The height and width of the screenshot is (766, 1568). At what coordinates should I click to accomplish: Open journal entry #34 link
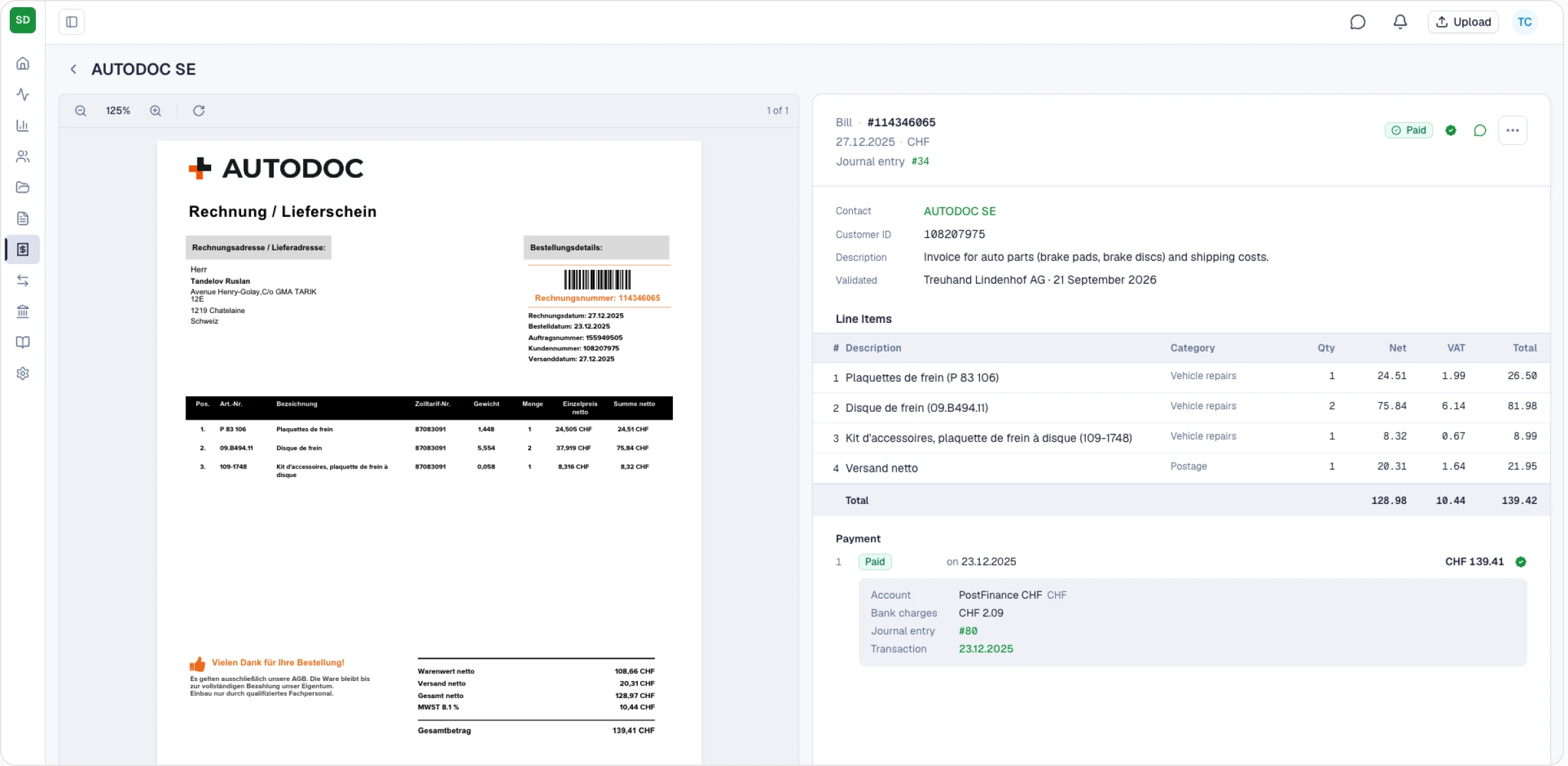tap(921, 161)
